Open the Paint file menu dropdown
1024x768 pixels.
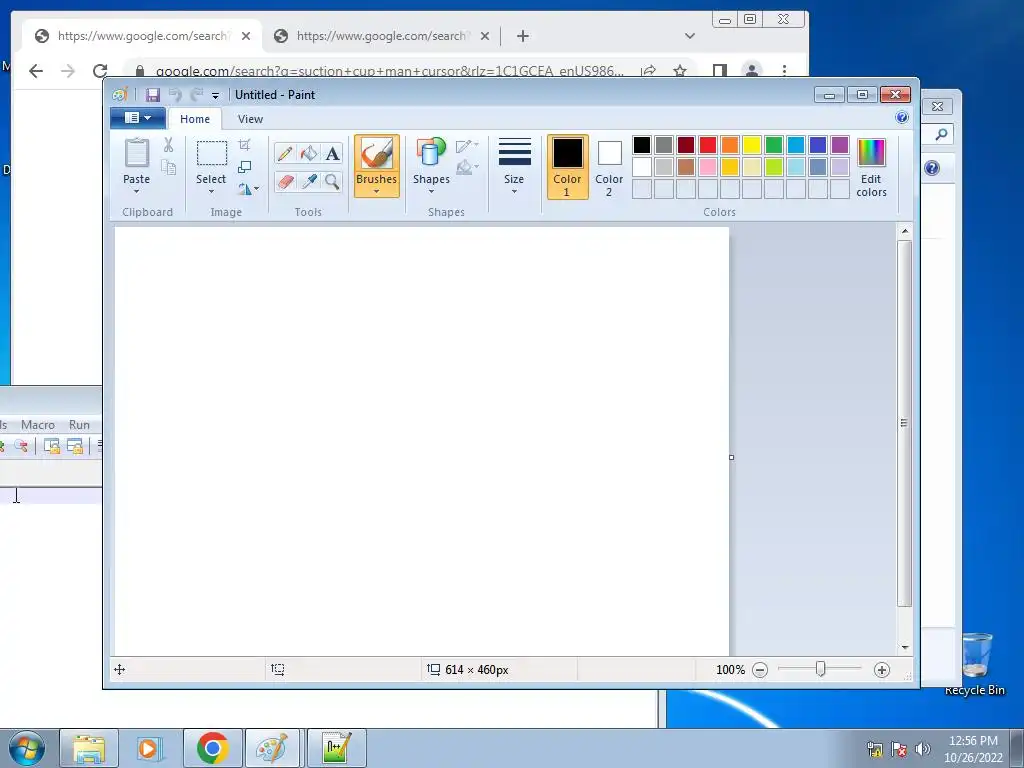click(138, 118)
